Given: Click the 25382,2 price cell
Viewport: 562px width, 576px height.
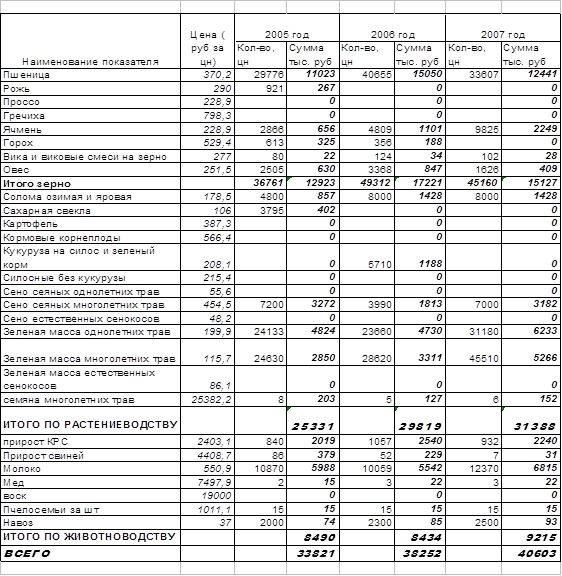Looking at the screenshot, I should [207, 399].
